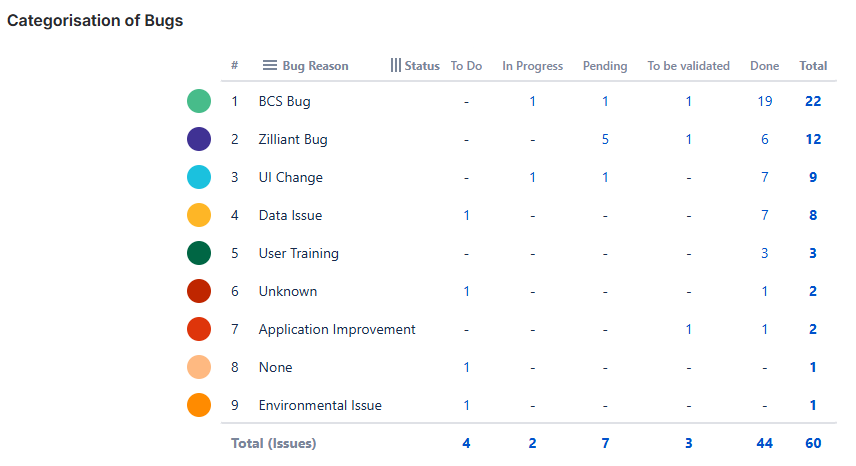Viewport: 856px width, 466px height.
Task: Open the grand total 60 issues link
Action: click(x=812, y=443)
